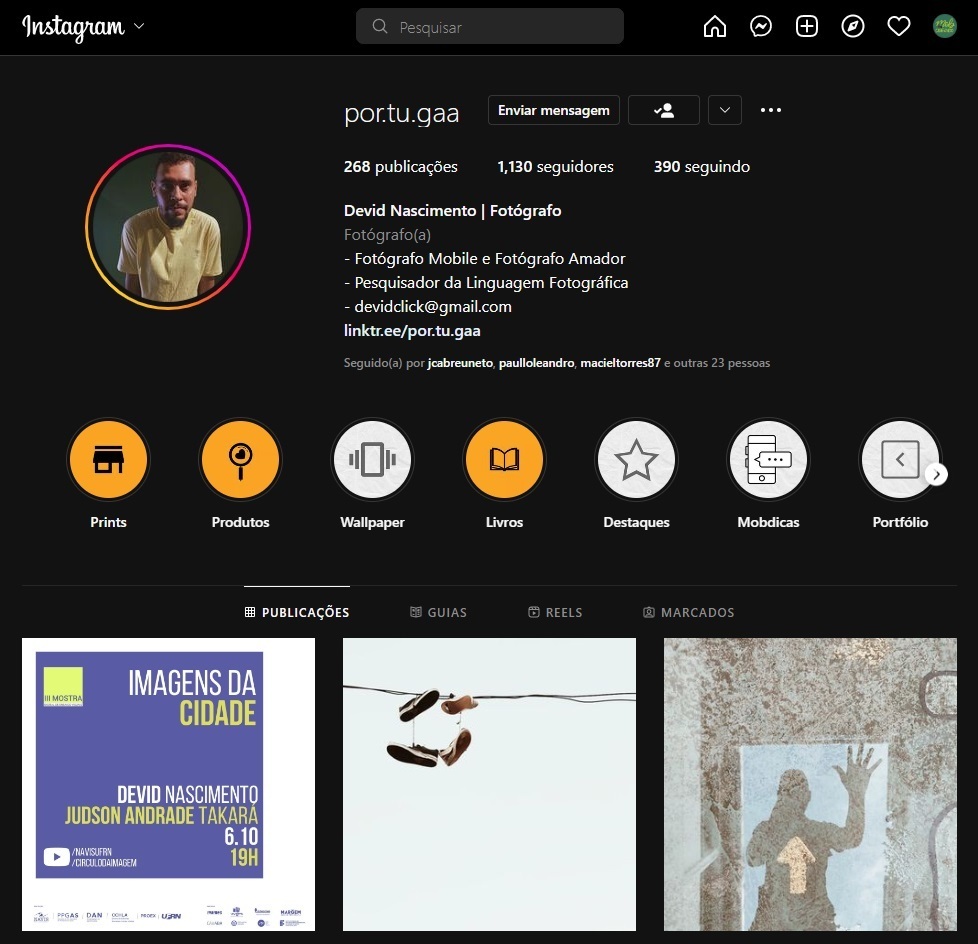Open the Explore compass icon

(x=853, y=27)
